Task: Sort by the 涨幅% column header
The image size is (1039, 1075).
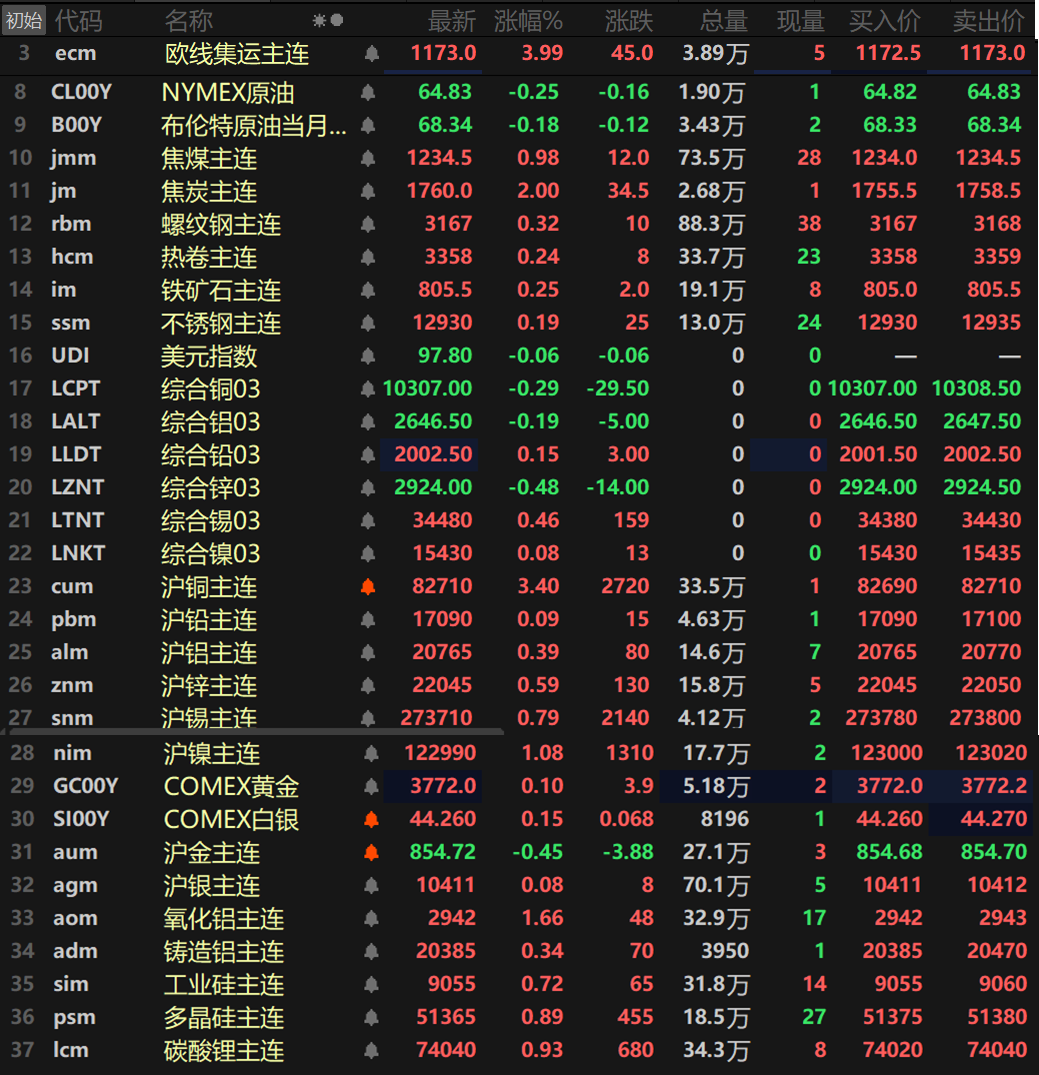Action: click(528, 20)
